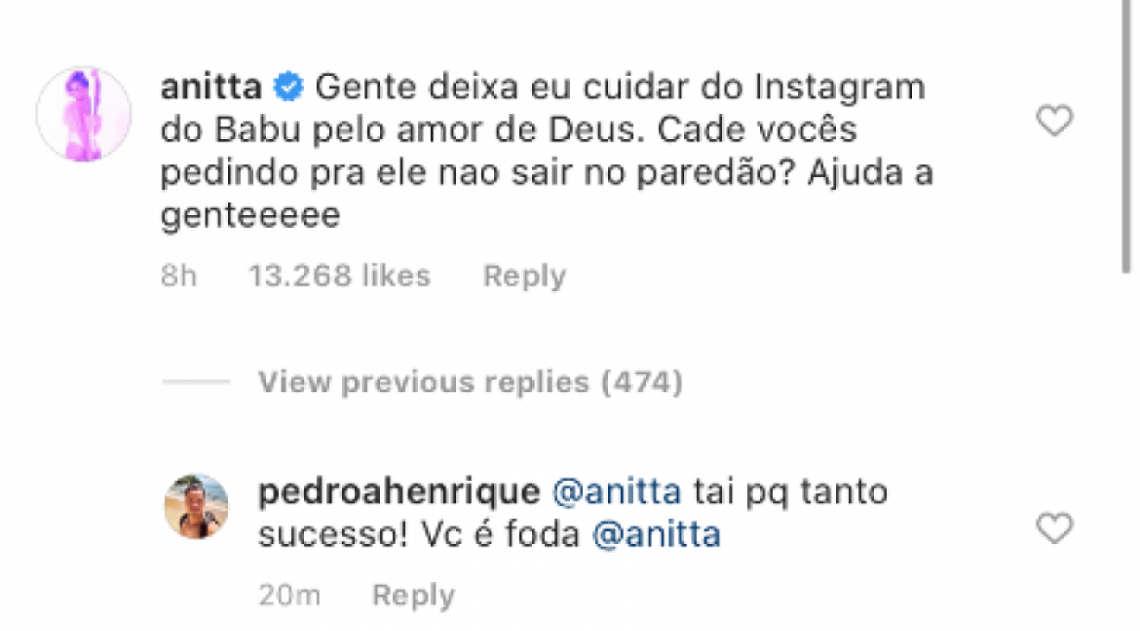Open anitta's username link

(210, 86)
